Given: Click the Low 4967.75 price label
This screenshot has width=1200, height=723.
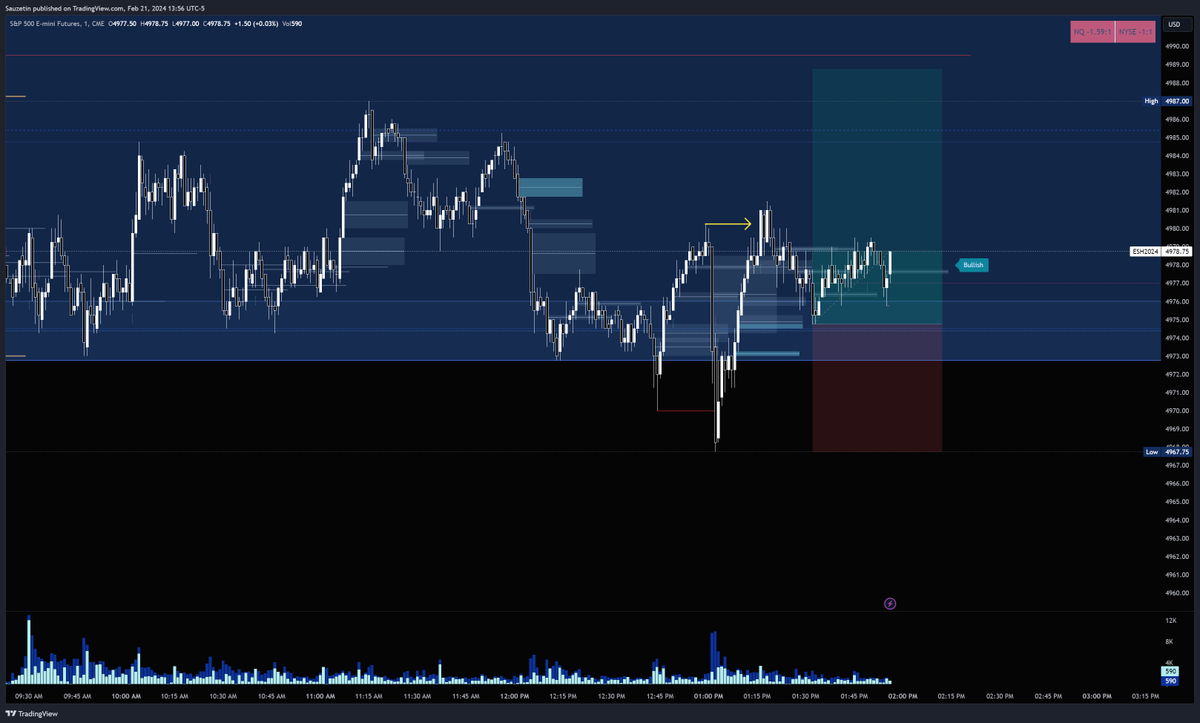Looking at the screenshot, I should 1167,452.
